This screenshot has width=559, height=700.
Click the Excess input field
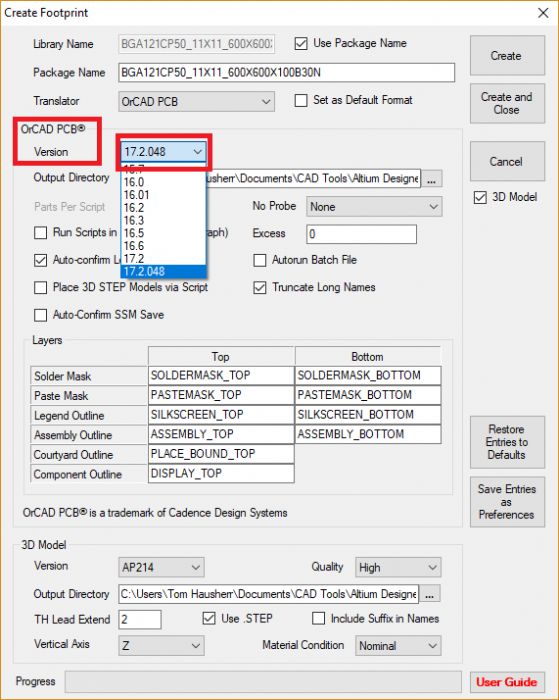point(362,234)
